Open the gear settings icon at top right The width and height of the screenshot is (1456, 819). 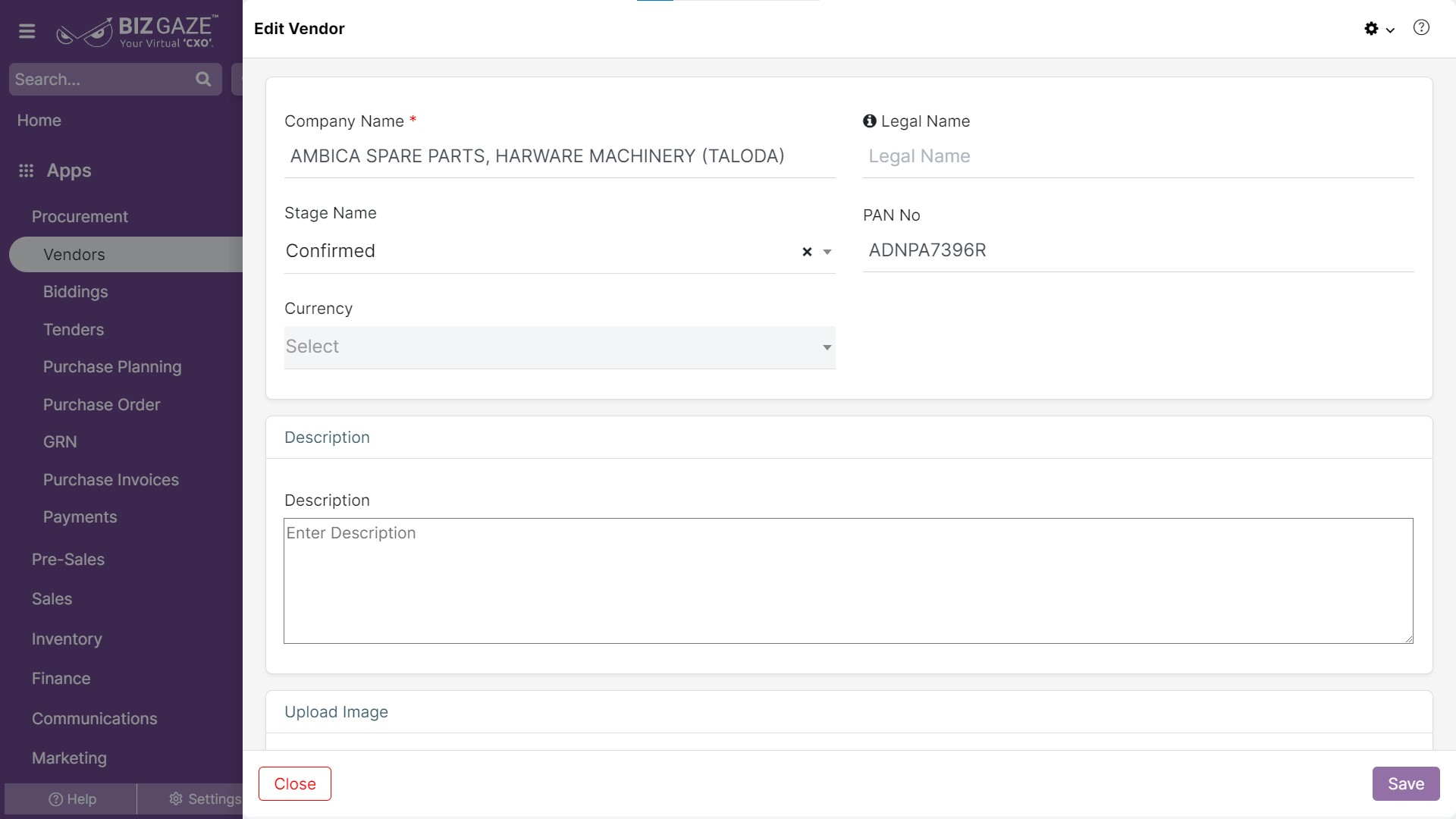coord(1371,29)
